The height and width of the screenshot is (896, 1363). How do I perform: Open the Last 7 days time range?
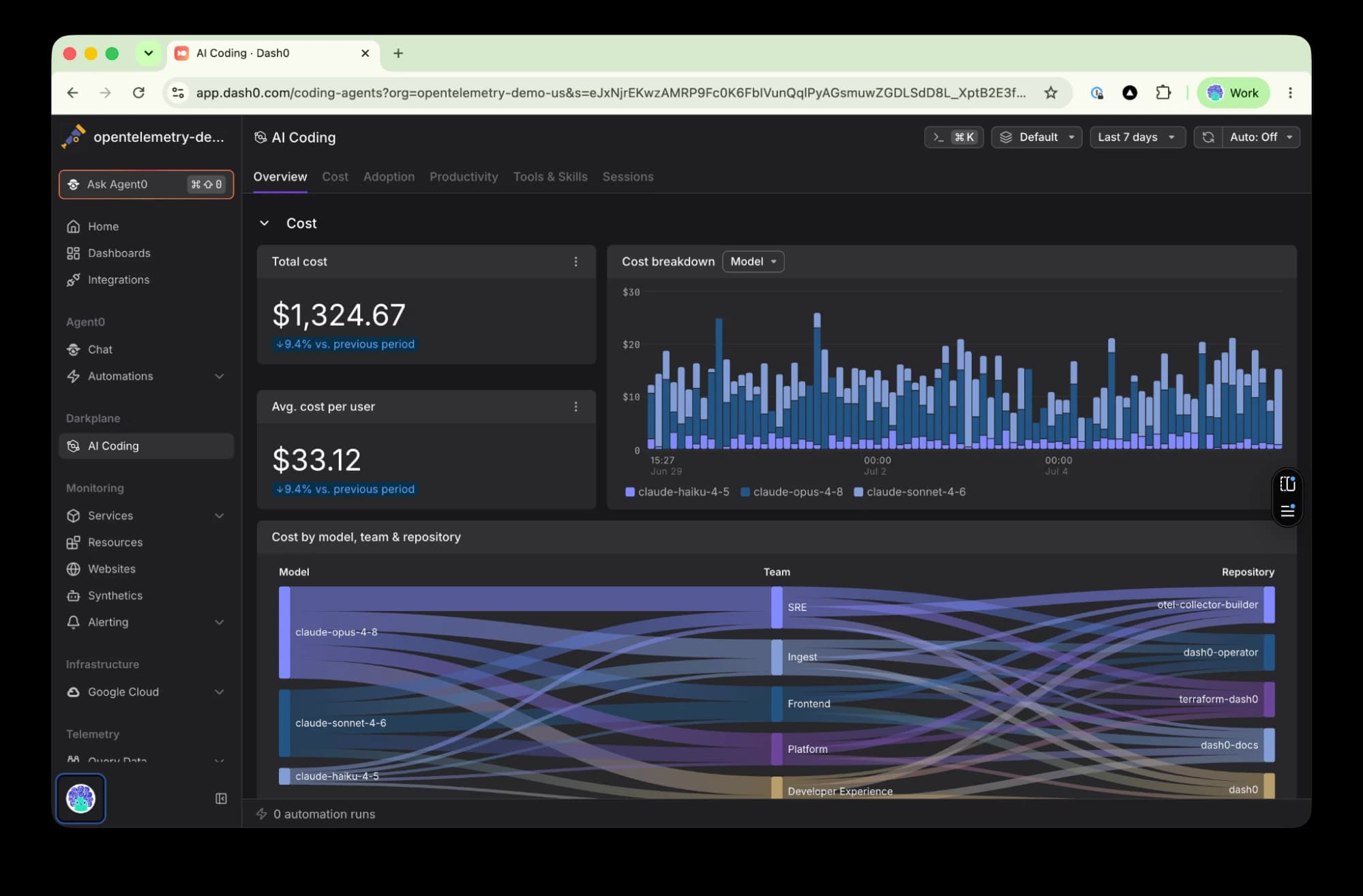(x=1137, y=137)
